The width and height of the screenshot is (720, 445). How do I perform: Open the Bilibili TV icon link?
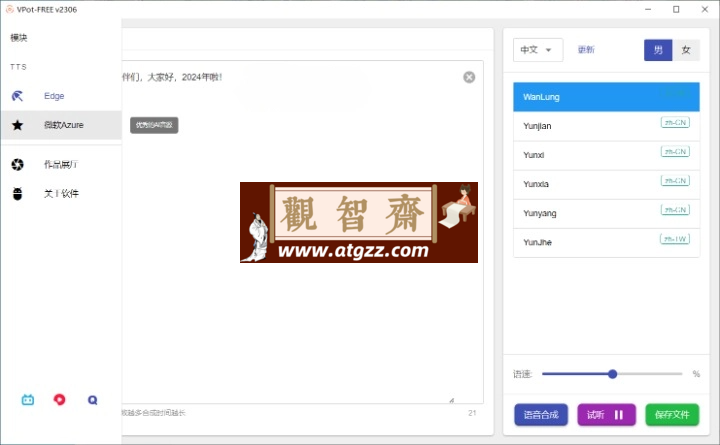pyautogui.click(x=28, y=400)
